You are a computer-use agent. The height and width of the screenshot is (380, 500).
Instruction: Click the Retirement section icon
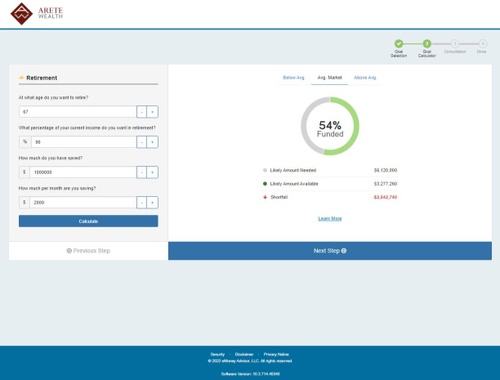click(x=21, y=78)
